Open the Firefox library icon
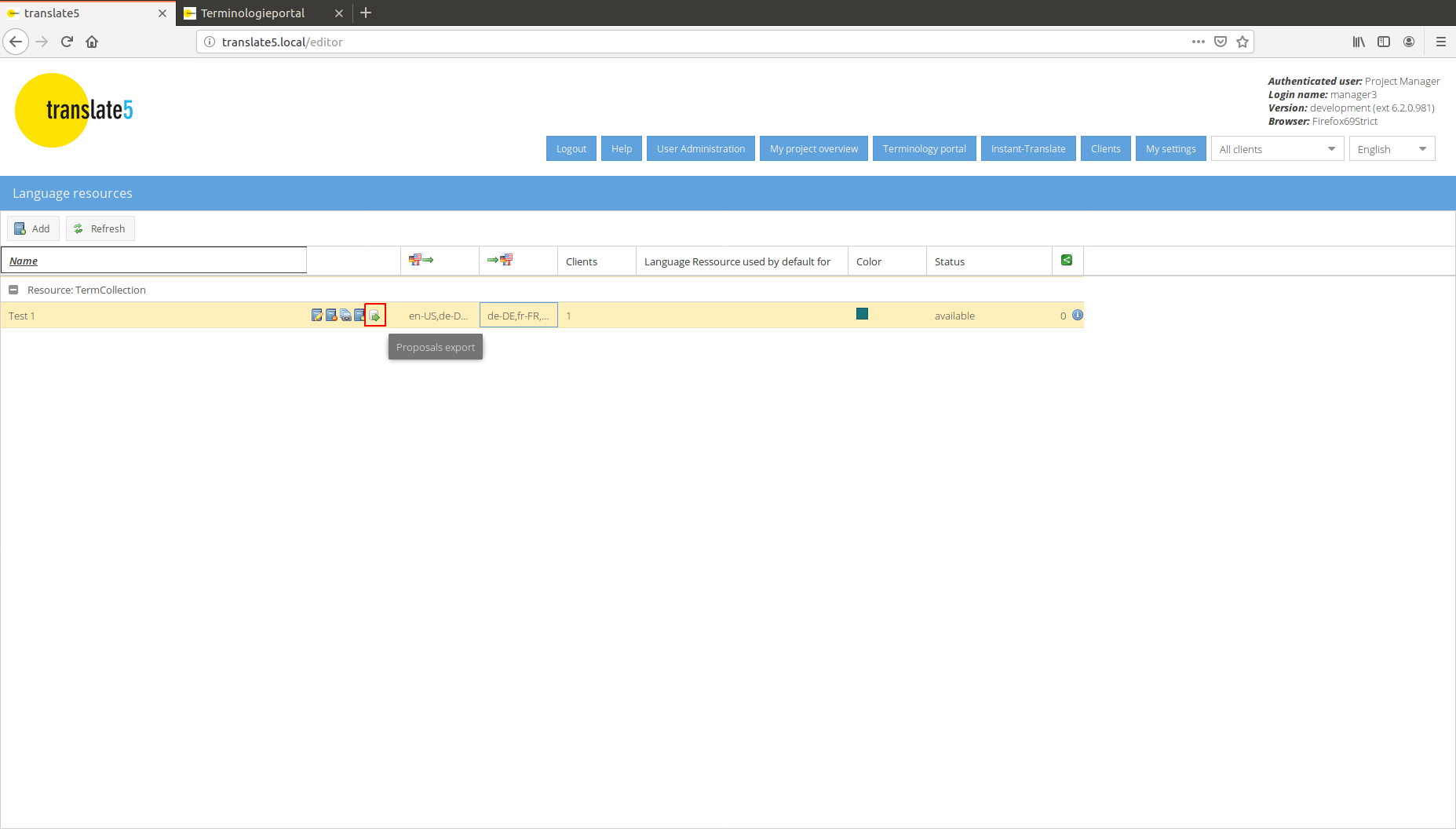1456x829 pixels. (x=1359, y=42)
